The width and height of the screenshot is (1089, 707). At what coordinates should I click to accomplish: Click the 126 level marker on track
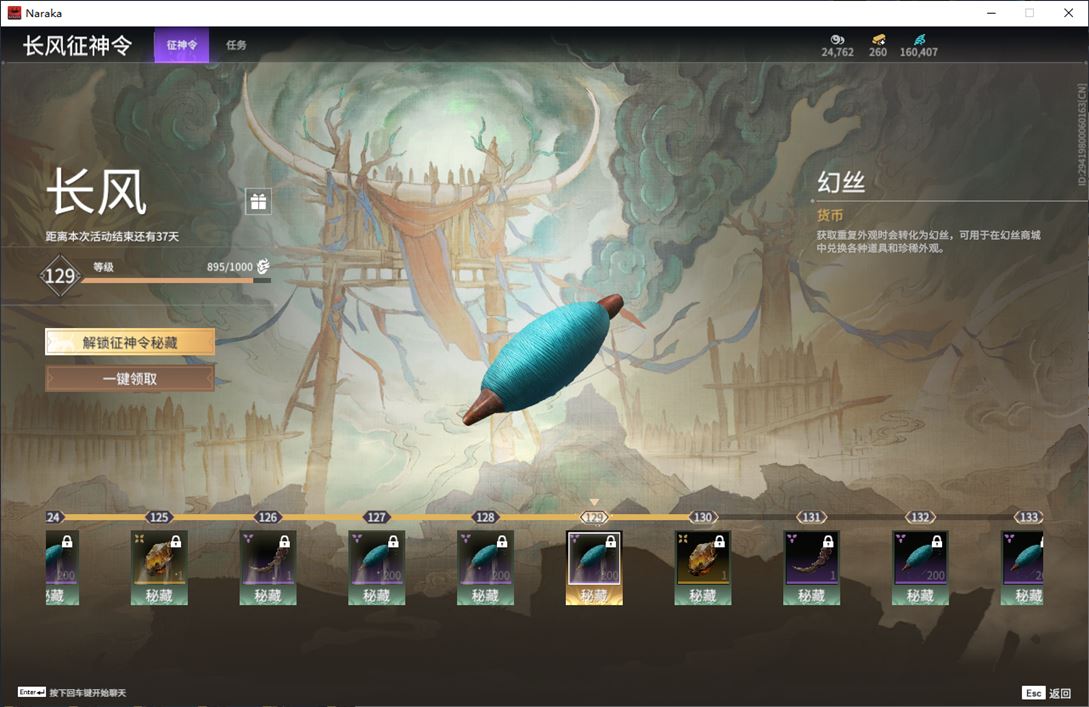click(268, 517)
